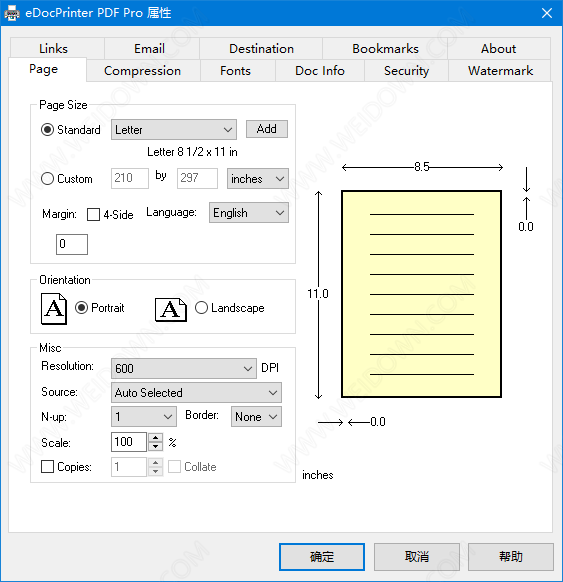The height and width of the screenshot is (582, 563).
Task: Click the 'Letter 8 1/2 x 11 in' text
Action: 192,152
